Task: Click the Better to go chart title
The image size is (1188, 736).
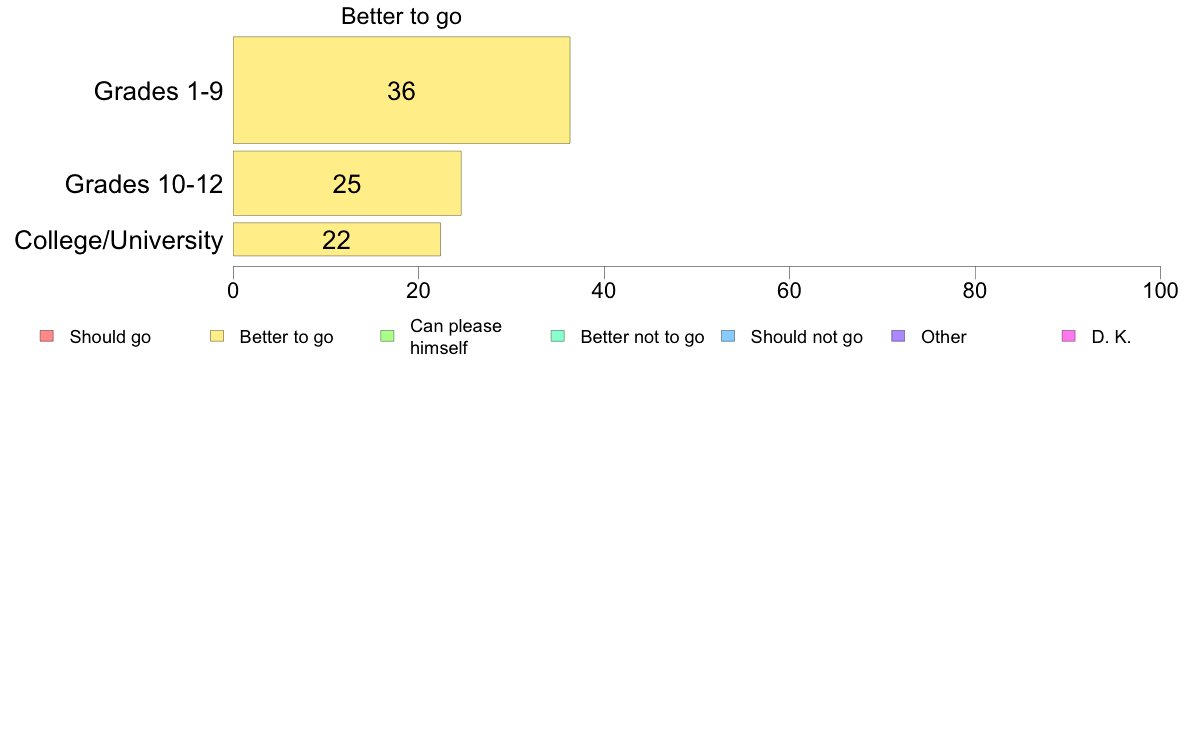Action: (x=402, y=16)
